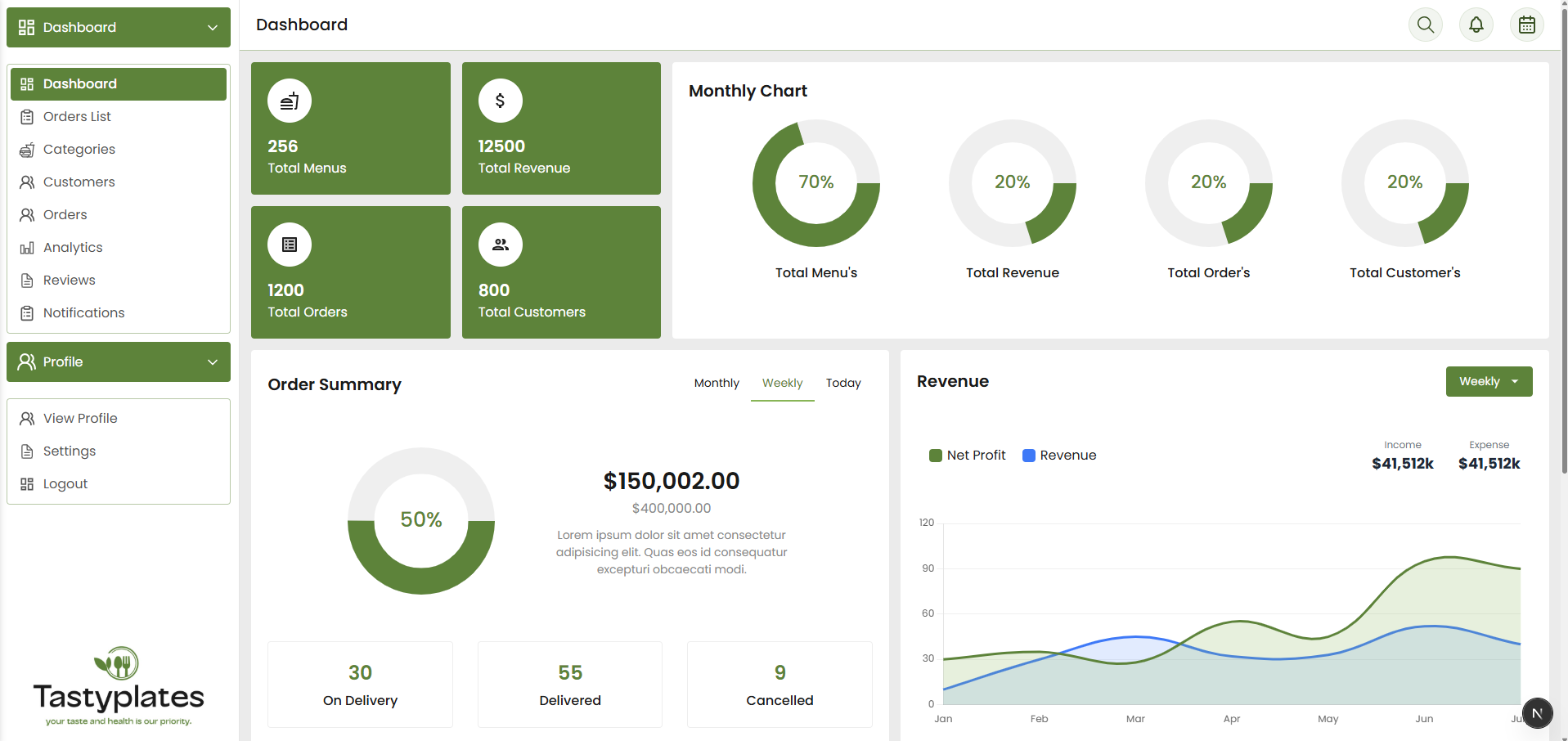Go to Analytics page in sidebar
This screenshot has height=741, width=1568.
tap(73, 248)
